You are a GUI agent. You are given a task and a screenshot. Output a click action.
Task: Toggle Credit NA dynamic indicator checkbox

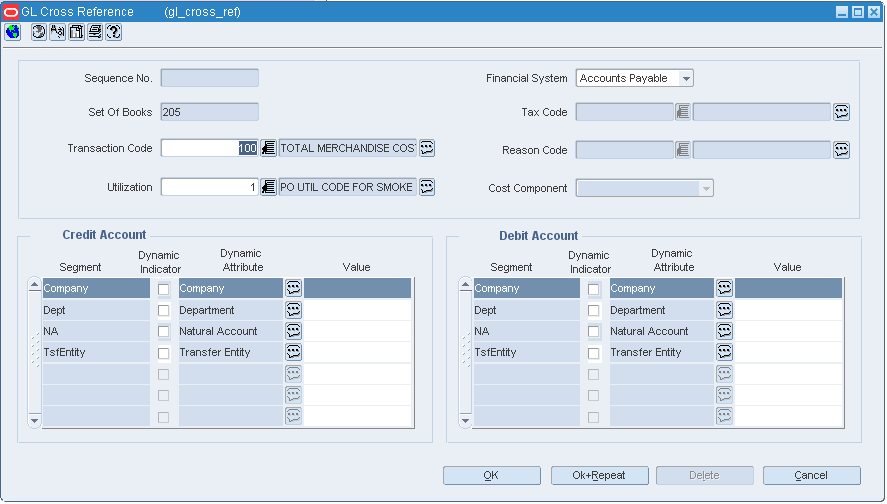(x=163, y=331)
